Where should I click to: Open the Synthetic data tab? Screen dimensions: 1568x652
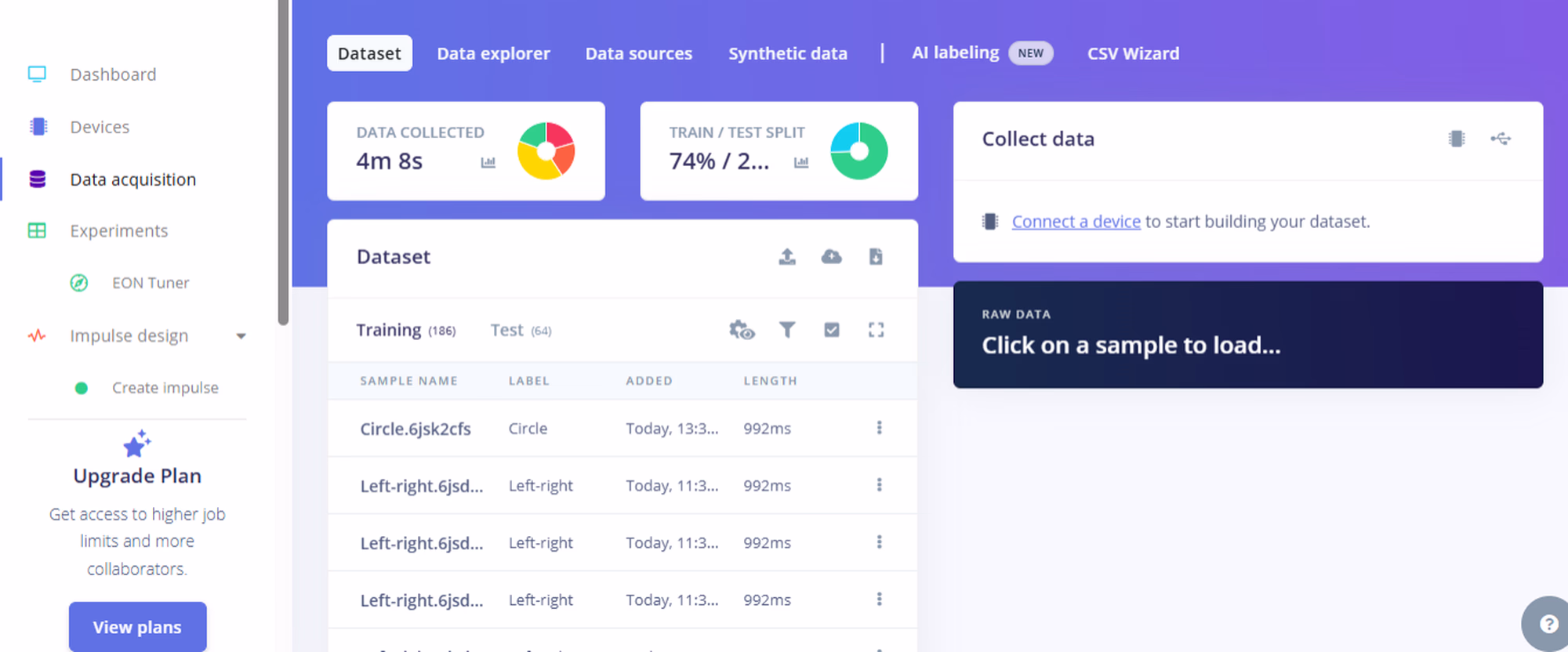pyautogui.click(x=788, y=53)
